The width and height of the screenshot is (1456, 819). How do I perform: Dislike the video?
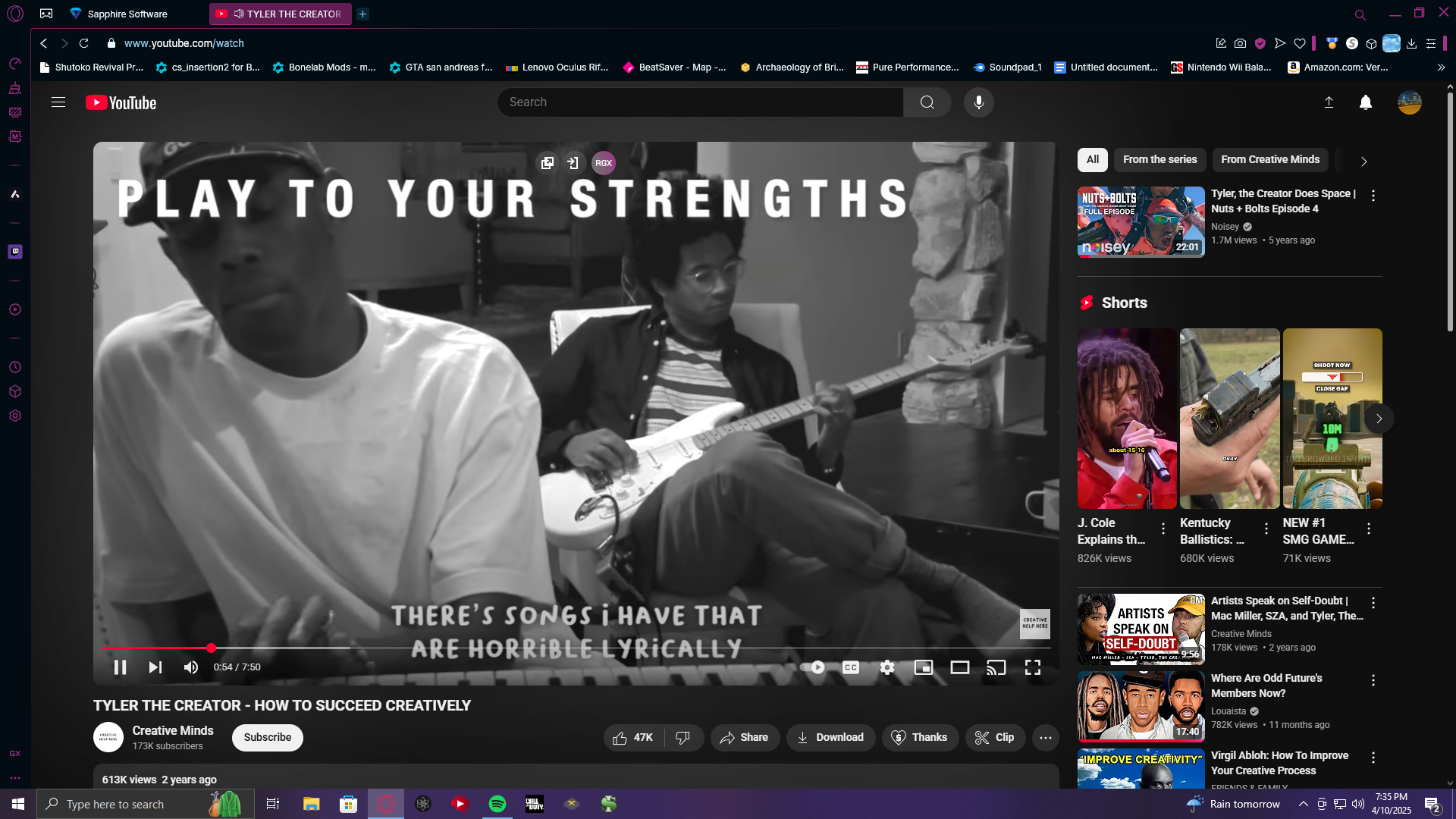pos(682,738)
